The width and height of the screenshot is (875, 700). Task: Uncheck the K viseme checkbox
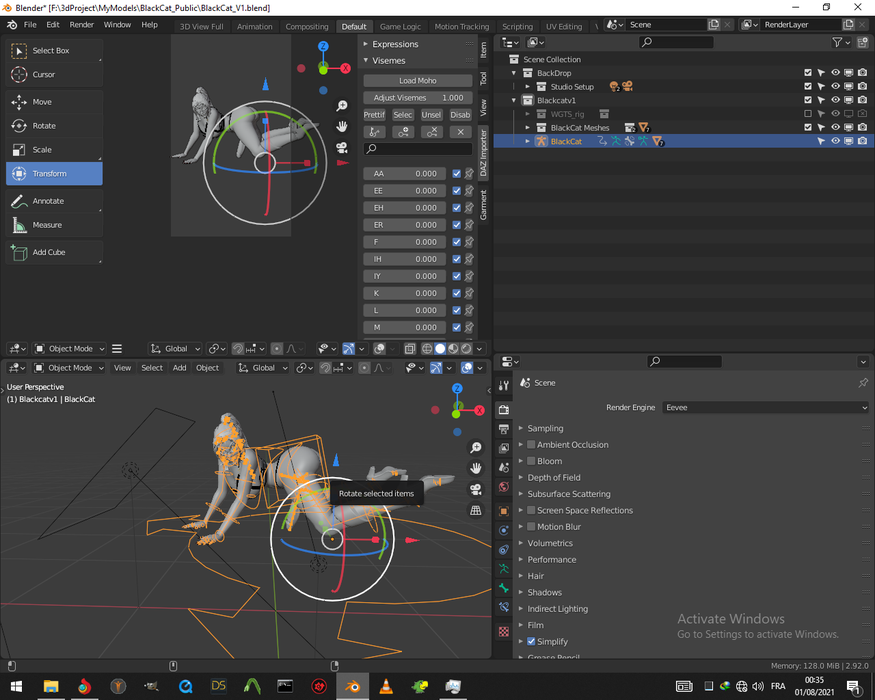tap(456, 293)
